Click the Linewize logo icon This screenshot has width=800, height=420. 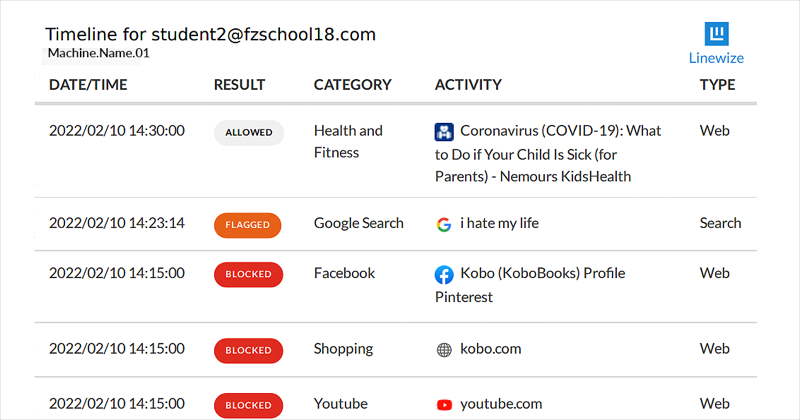tap(716, 34)
